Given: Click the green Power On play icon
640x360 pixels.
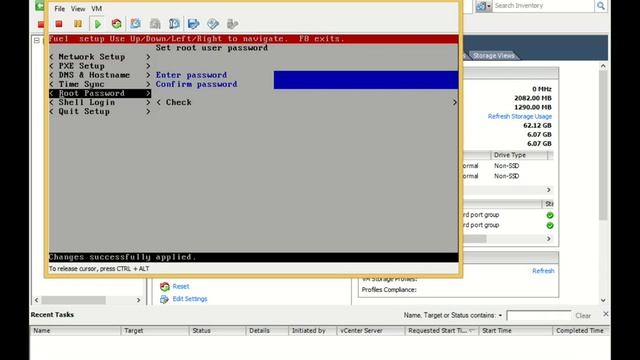Looking at the screenshot, I should point(98,24).
